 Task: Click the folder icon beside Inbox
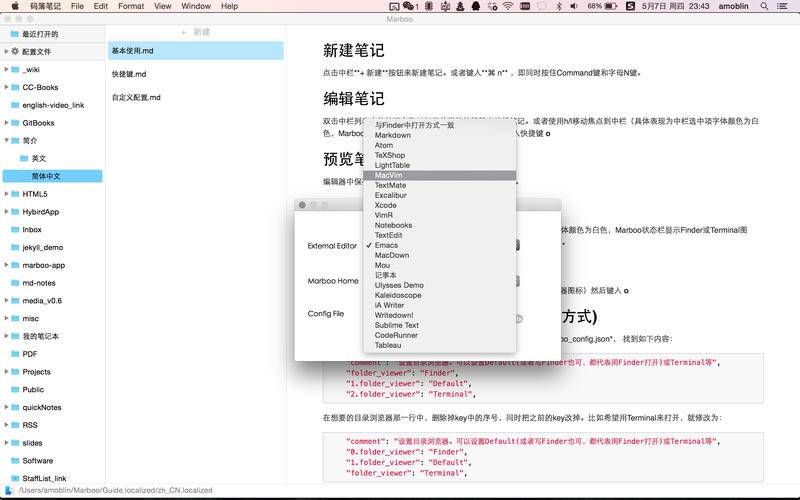tap(15, 230)
